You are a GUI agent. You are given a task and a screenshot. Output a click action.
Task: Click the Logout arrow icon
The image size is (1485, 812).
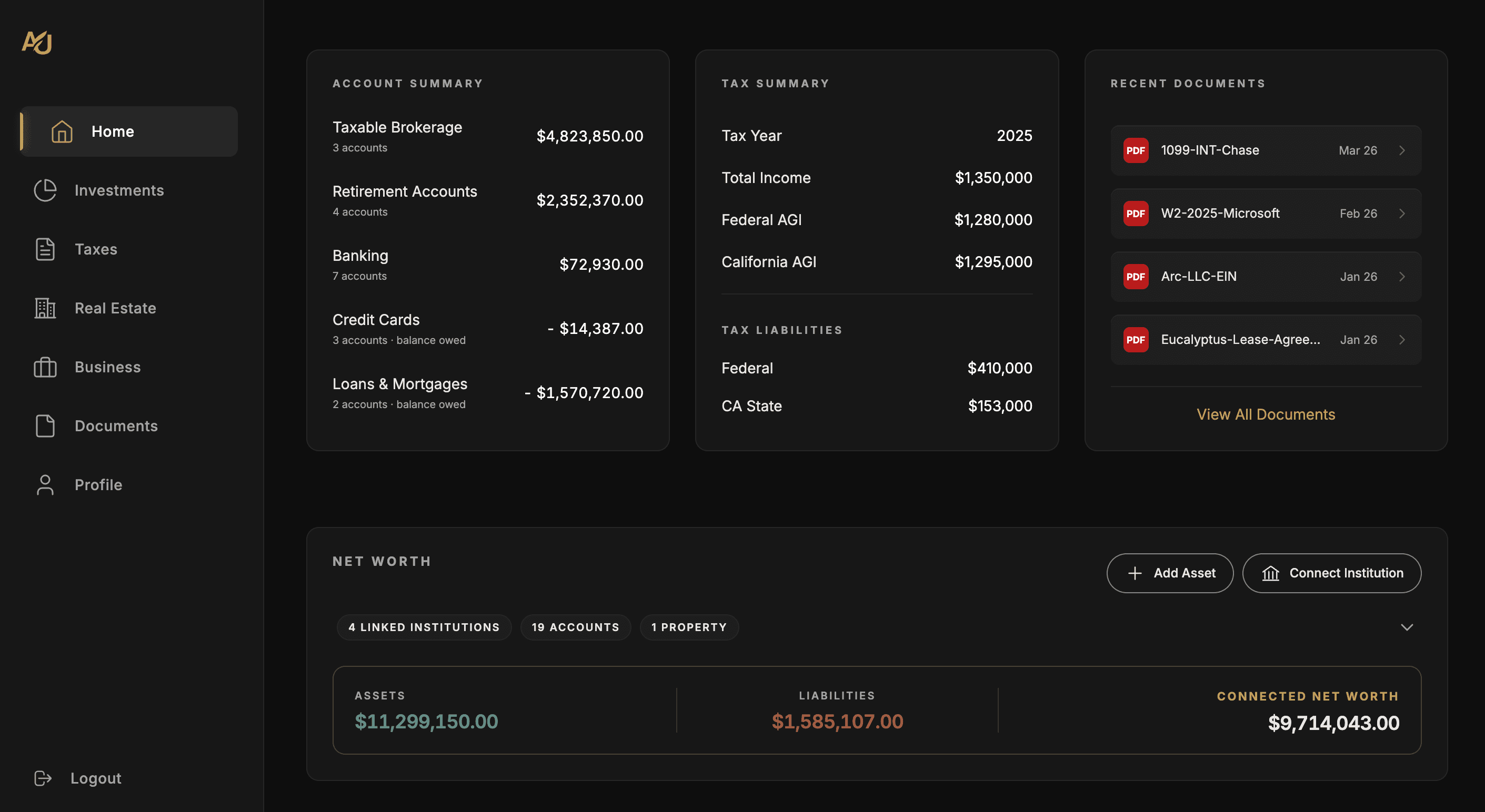43,778
